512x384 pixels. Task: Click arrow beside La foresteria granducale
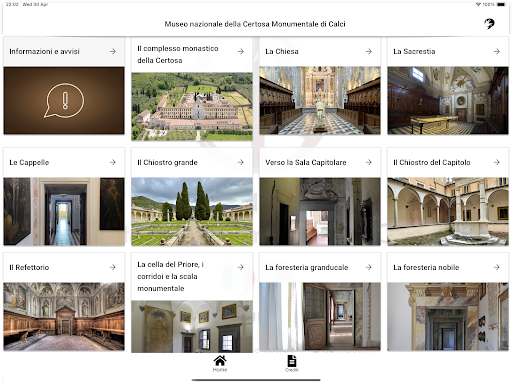369,267
